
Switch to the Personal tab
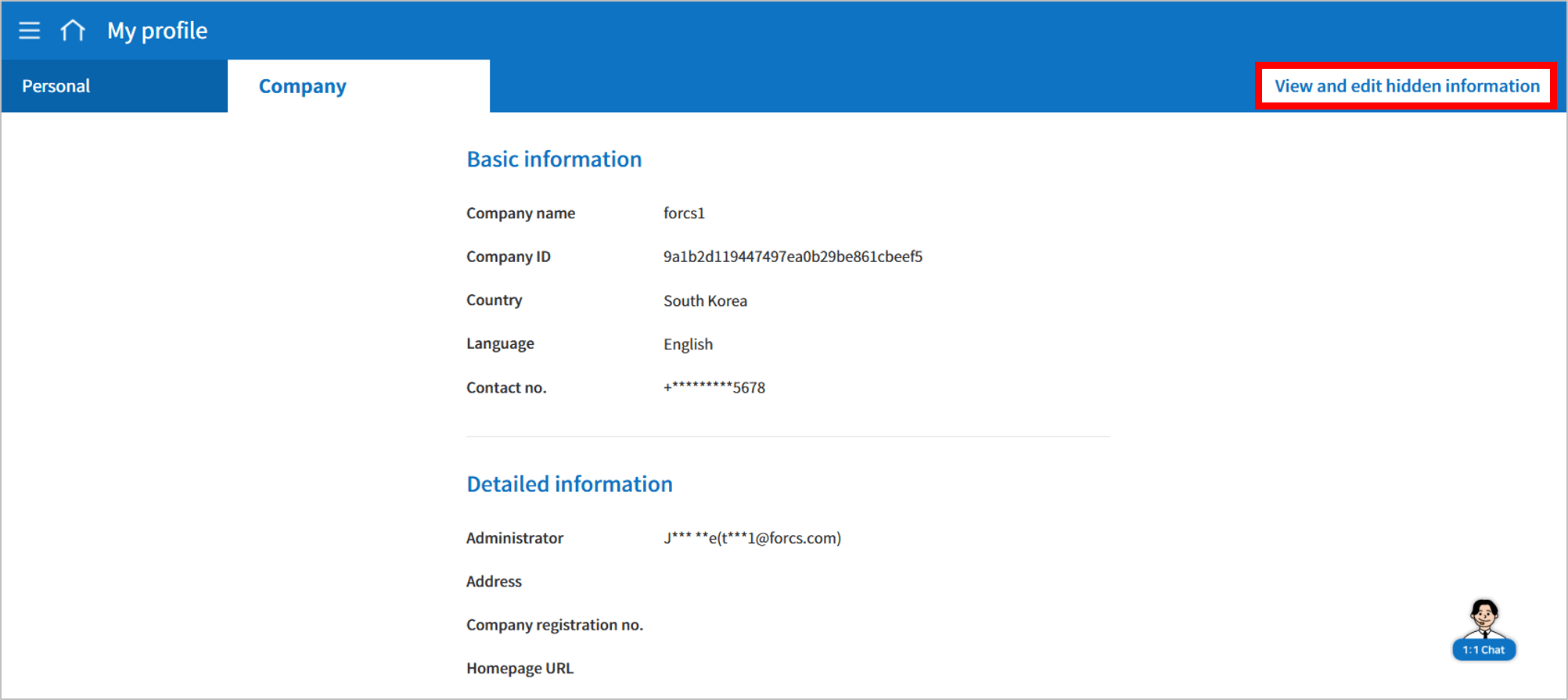56,86
